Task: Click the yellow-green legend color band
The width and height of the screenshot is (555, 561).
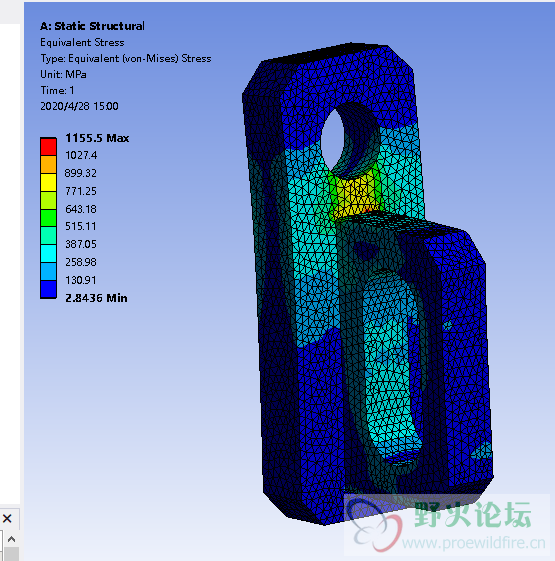Action: tap(48, 200)
